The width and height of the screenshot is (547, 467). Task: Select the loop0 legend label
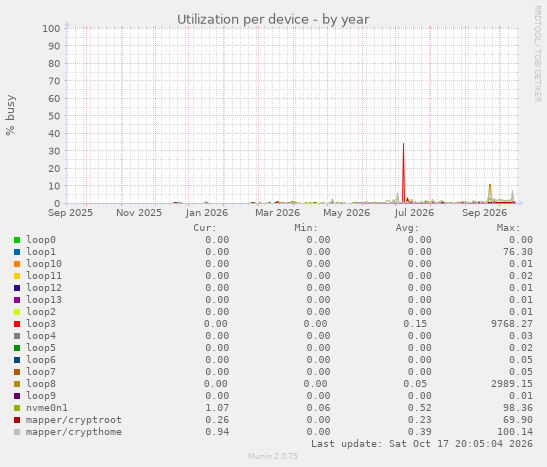pos(41,240)
